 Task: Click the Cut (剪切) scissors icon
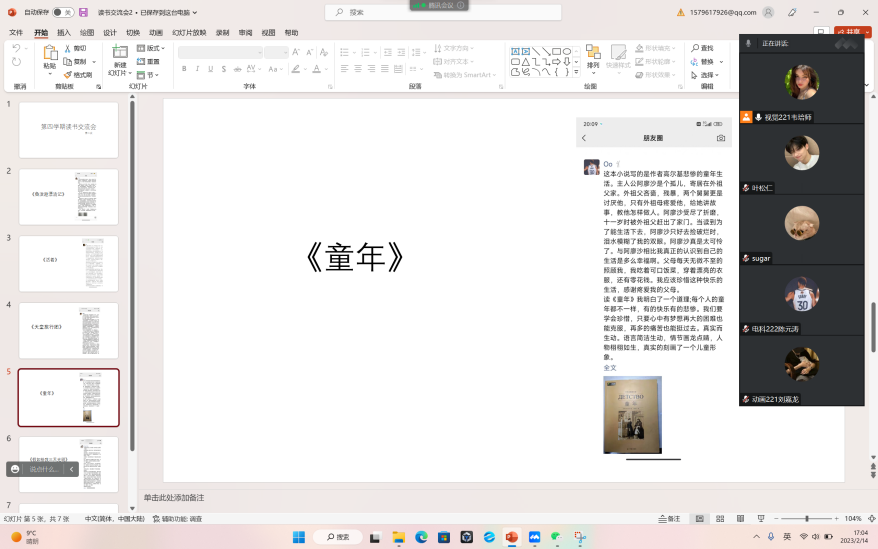pyautogui.click(x=67, y=48)
